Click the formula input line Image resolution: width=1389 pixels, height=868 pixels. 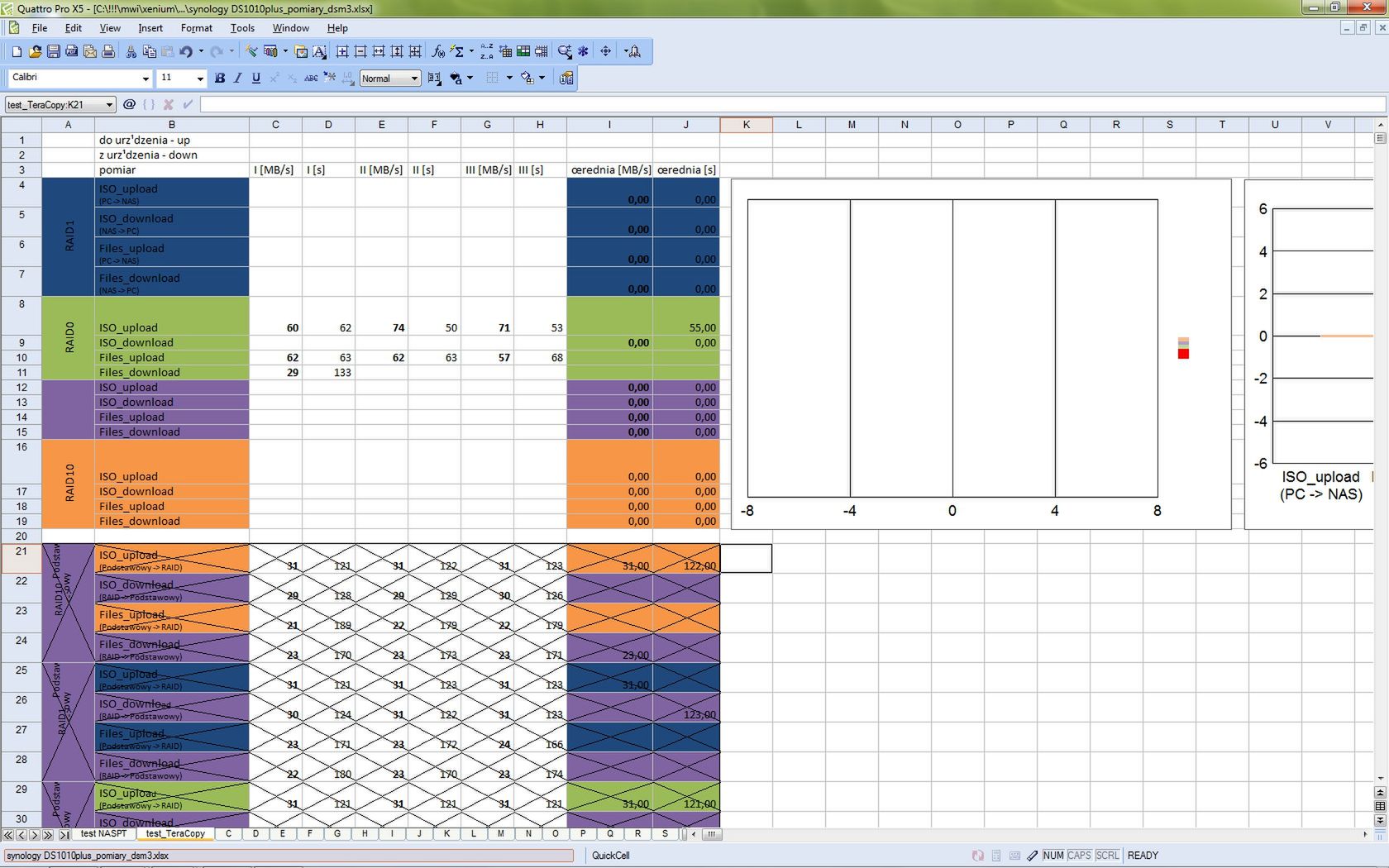792,105
